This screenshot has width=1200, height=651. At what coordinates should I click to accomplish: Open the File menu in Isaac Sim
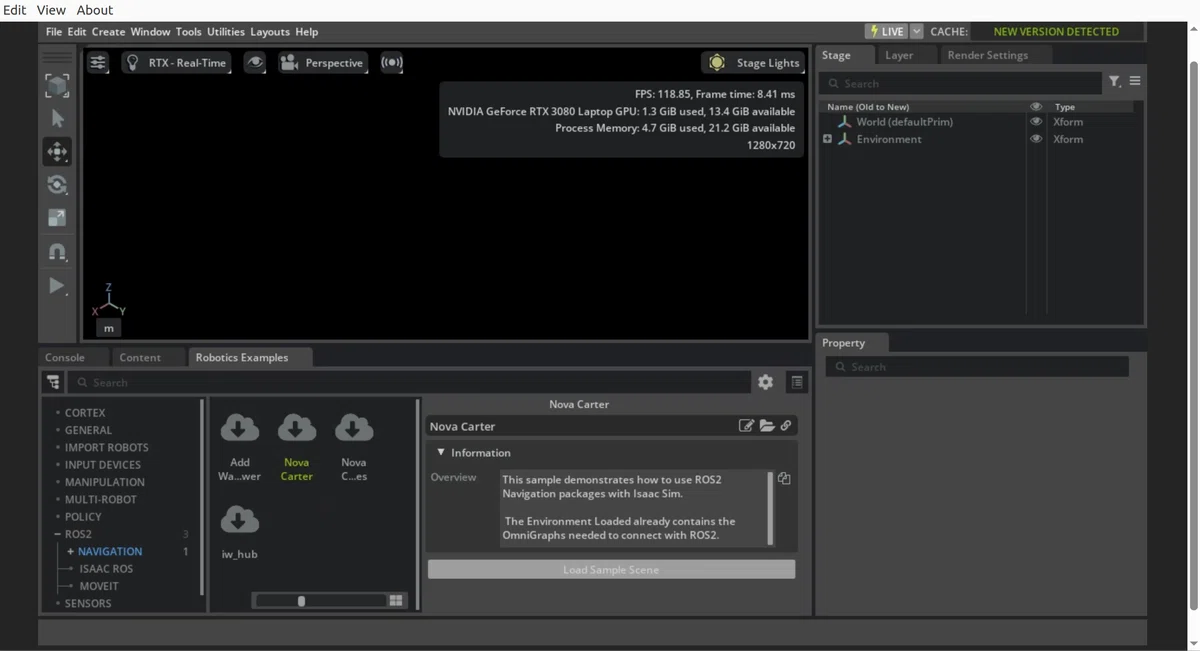pos(54,32)
